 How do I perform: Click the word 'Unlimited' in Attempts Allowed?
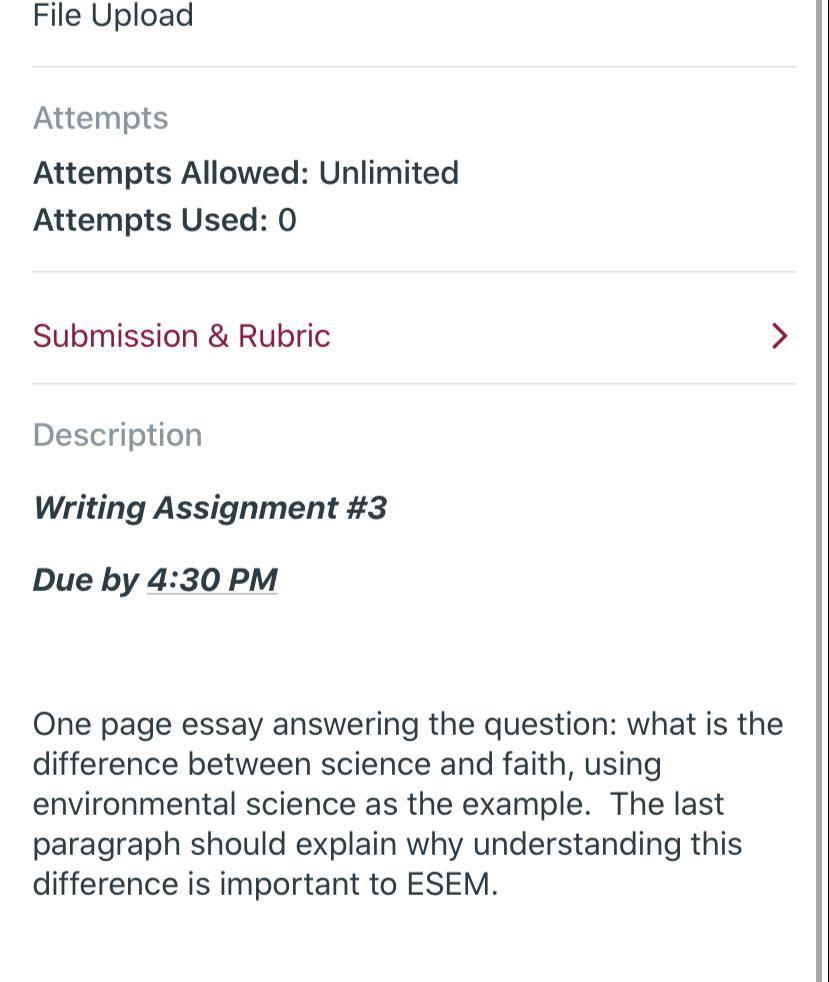(389, 173)
